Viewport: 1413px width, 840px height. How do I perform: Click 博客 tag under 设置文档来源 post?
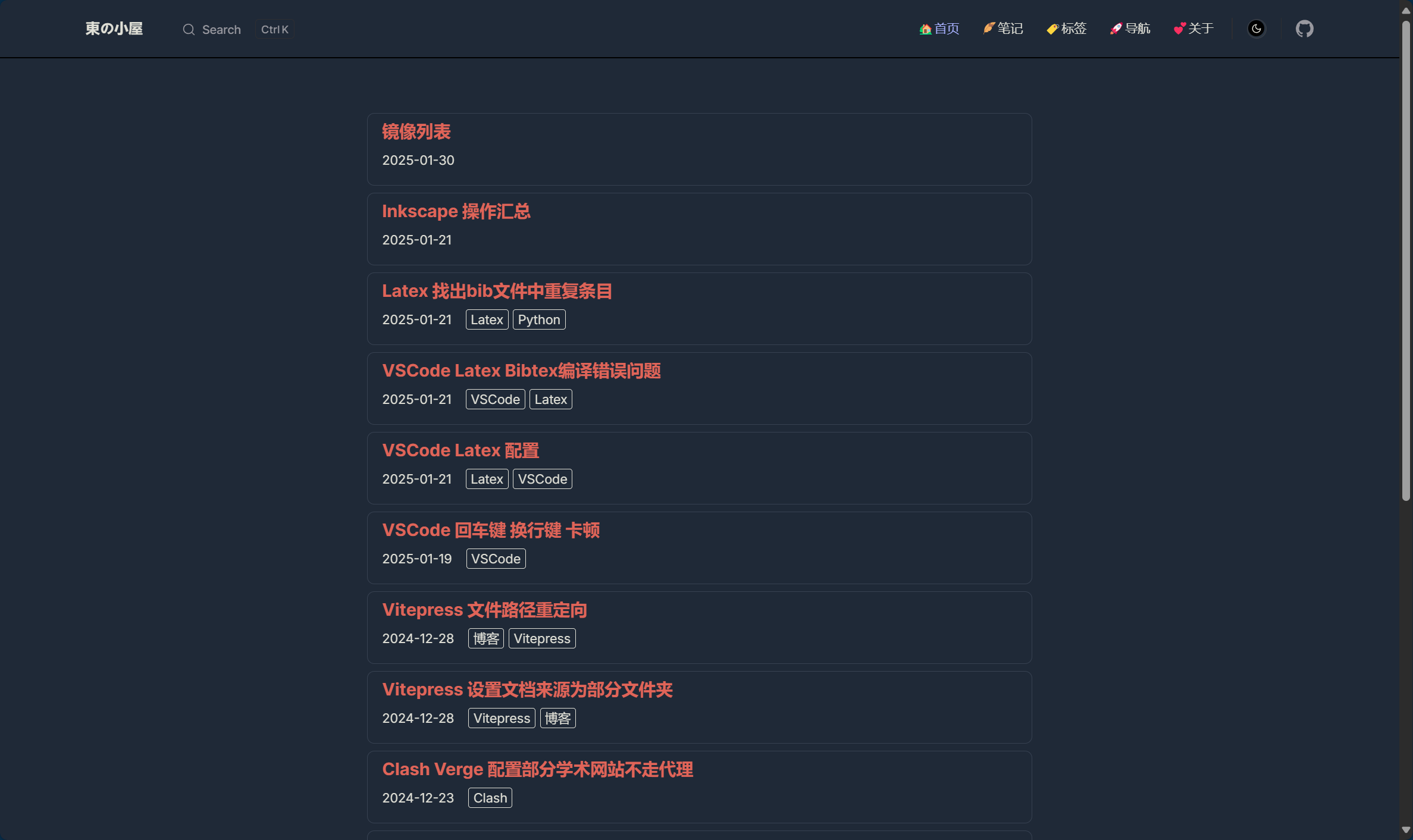(x=557, y=718)
